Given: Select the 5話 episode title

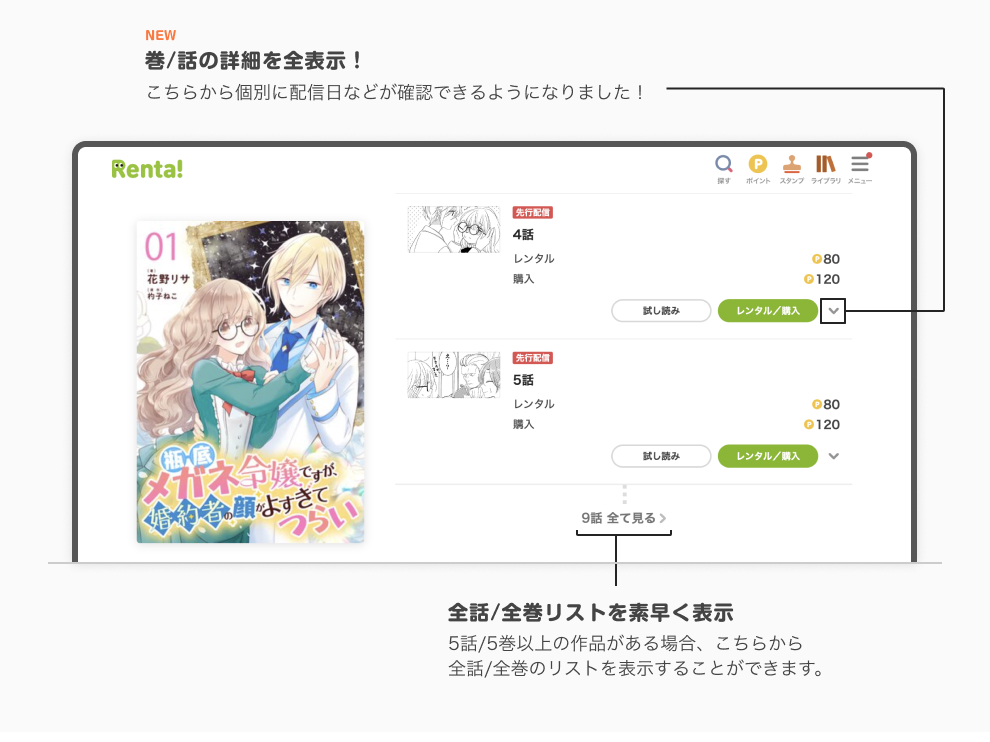Looking at the screenshot, I should coord(523,380).
